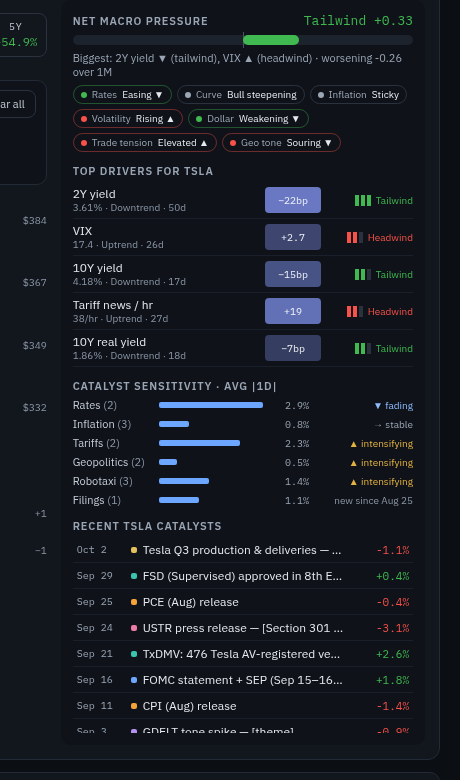Click the -7bp value badge
This screenshot has width=460, height=780.
[x=293, y=348]
